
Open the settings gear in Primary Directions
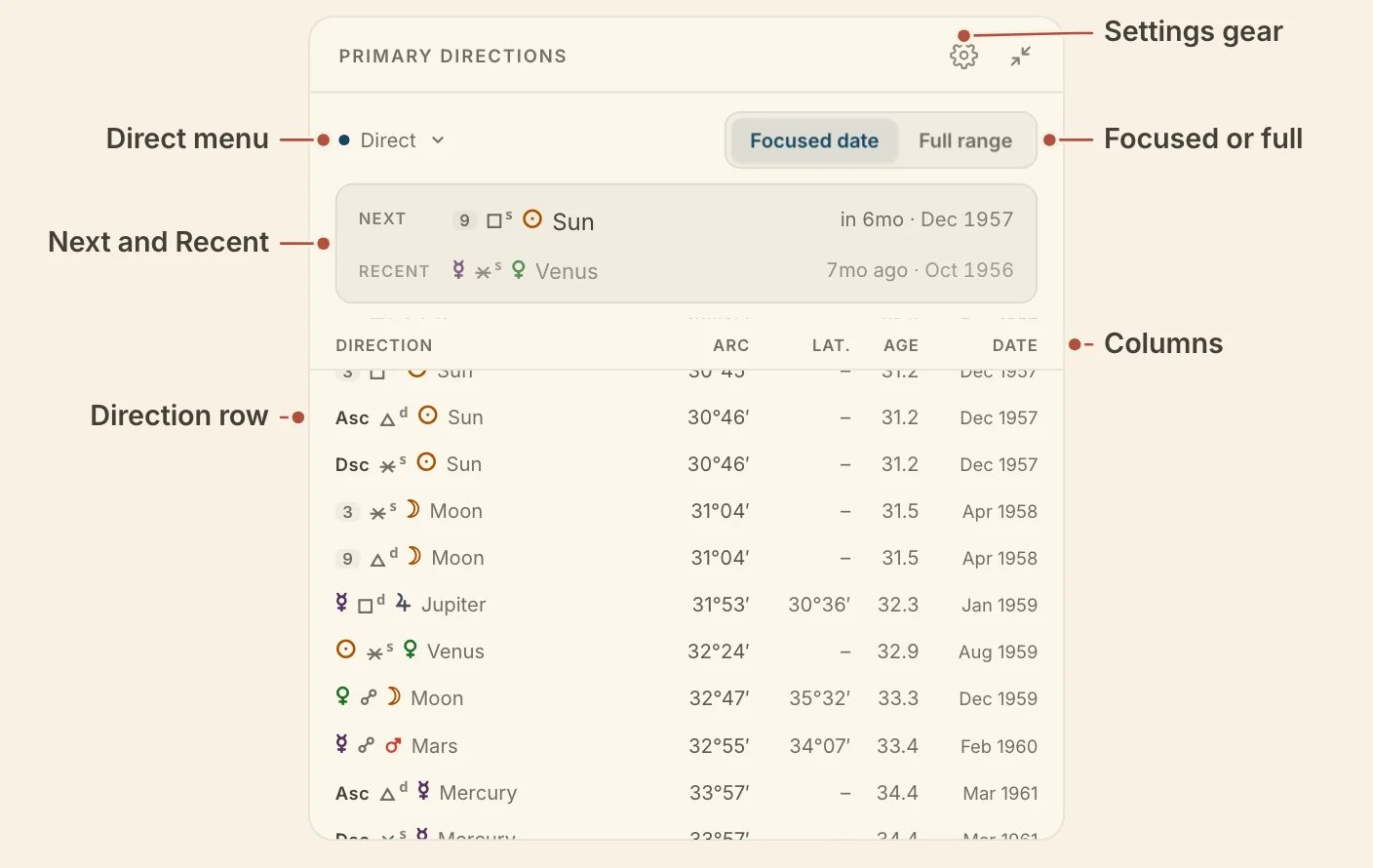(963, 57)
